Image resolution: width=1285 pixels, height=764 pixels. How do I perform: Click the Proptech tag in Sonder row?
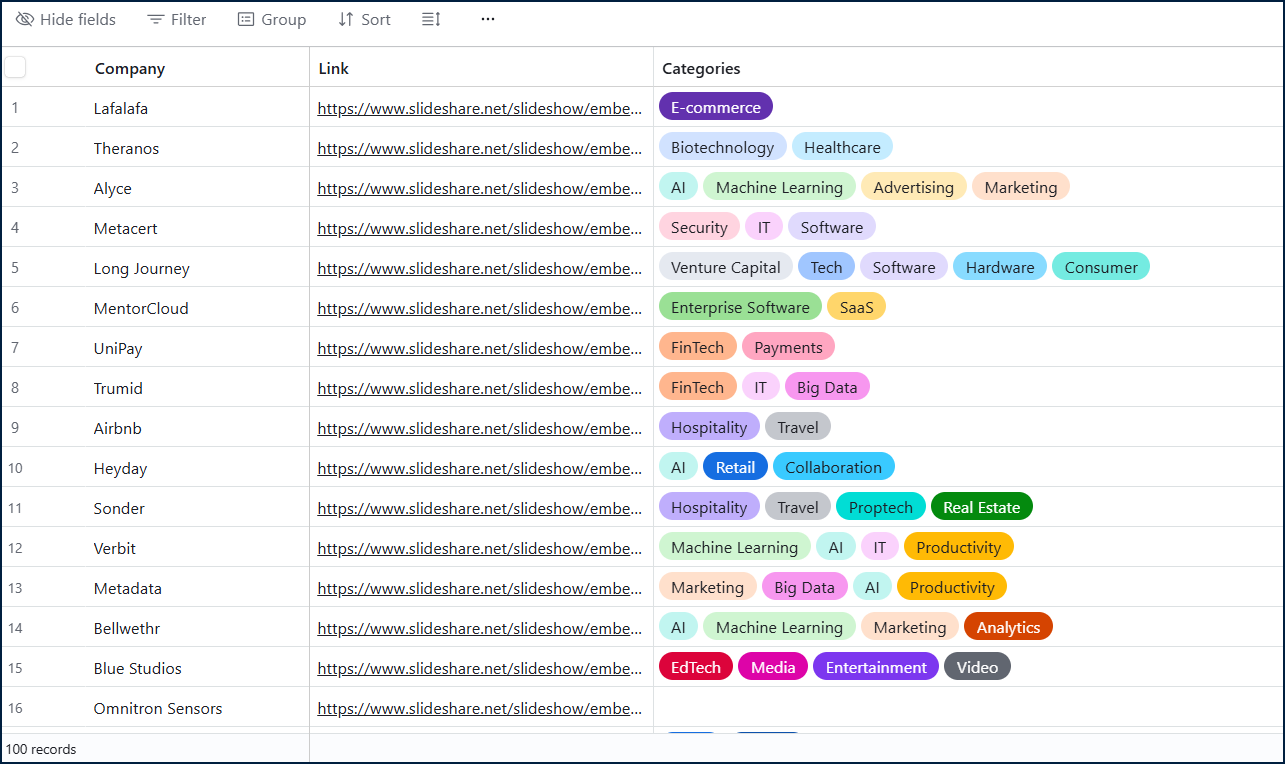pos(881,507)
